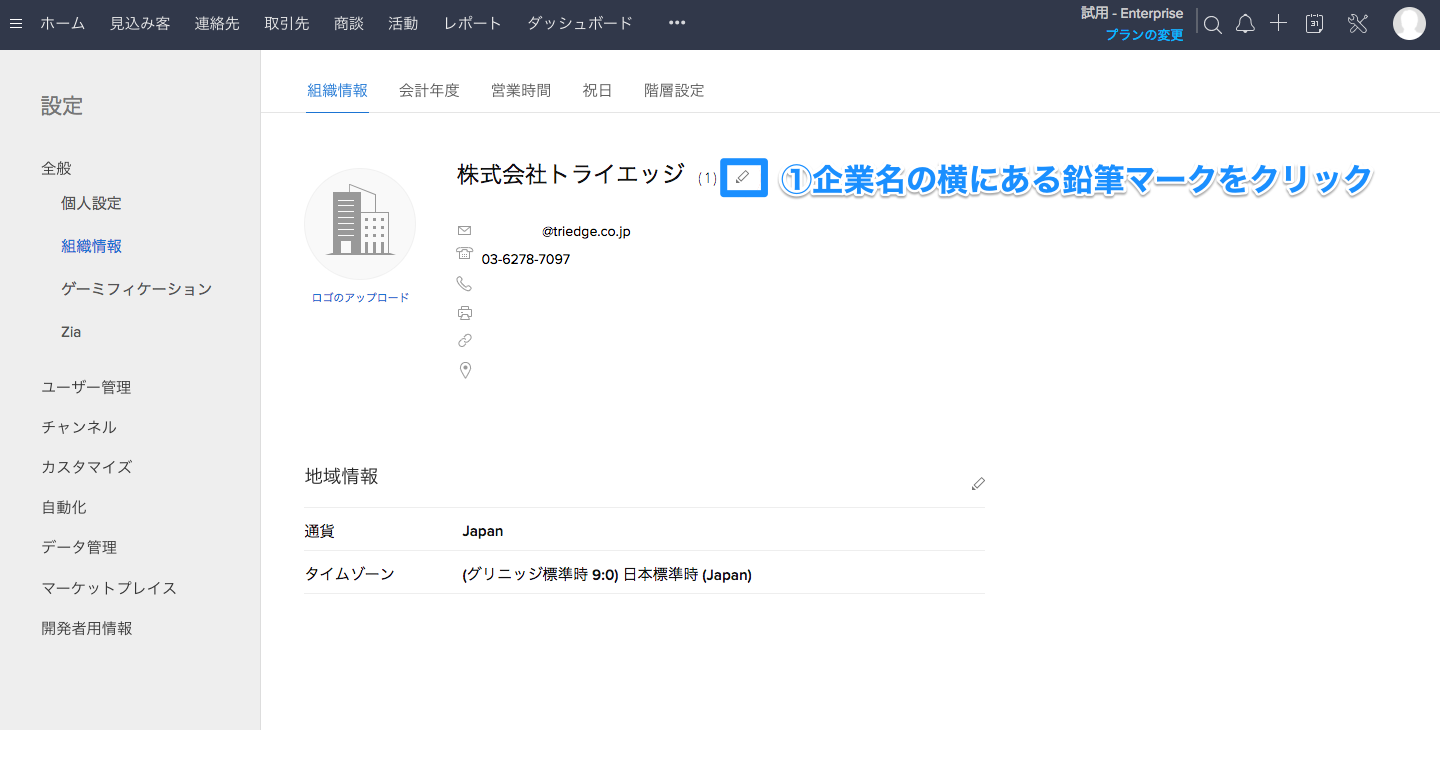Click phone number 03-6278-7097
The image size is (1440, 760).
(526, 259)
